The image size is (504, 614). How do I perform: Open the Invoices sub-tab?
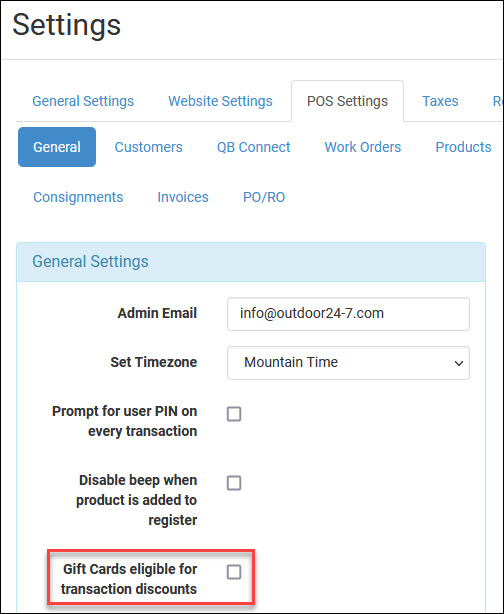183,197
